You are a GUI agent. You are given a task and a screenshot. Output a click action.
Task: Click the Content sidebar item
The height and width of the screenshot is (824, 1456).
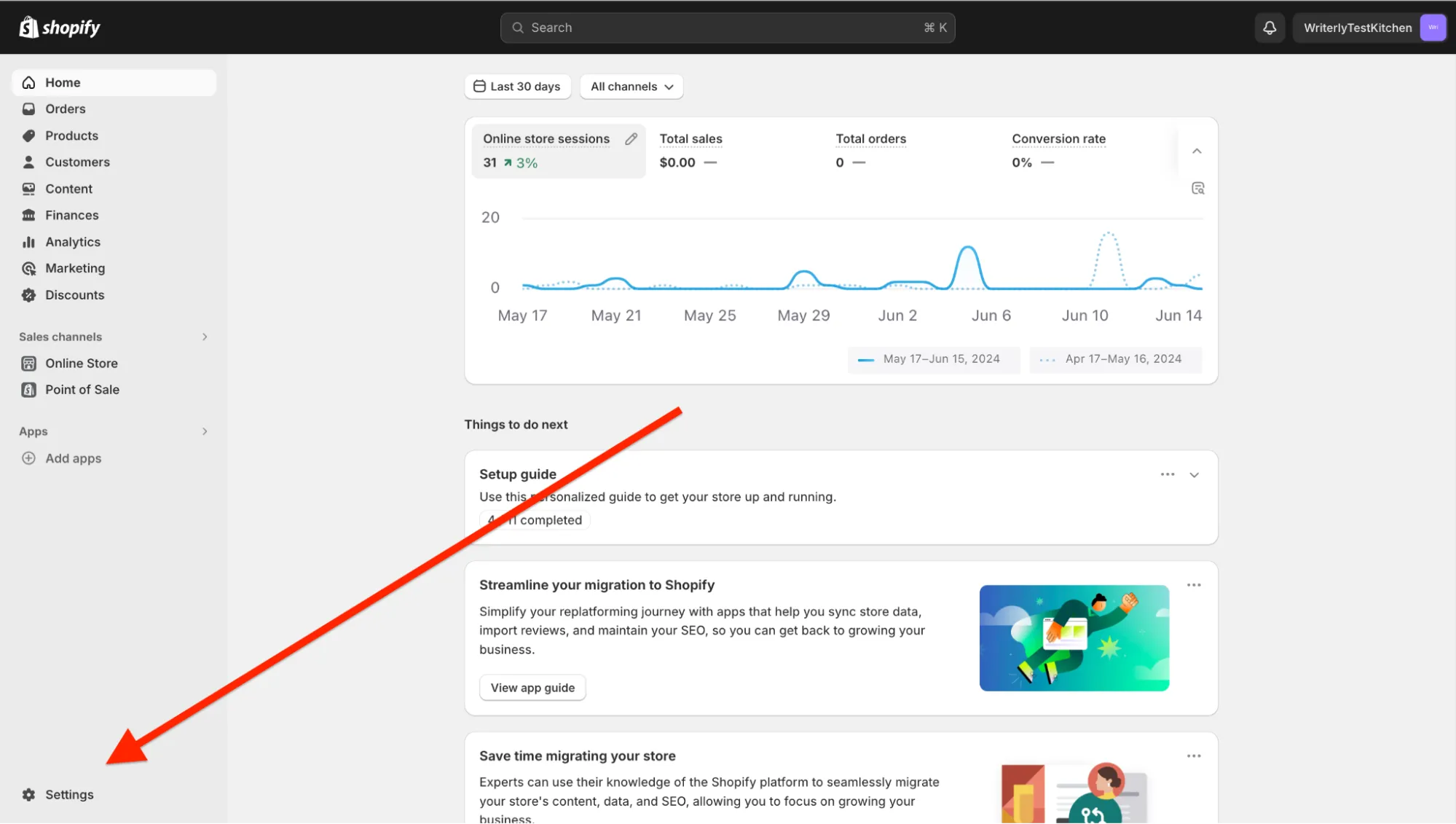pyautogui.click(x=114, y=189)
